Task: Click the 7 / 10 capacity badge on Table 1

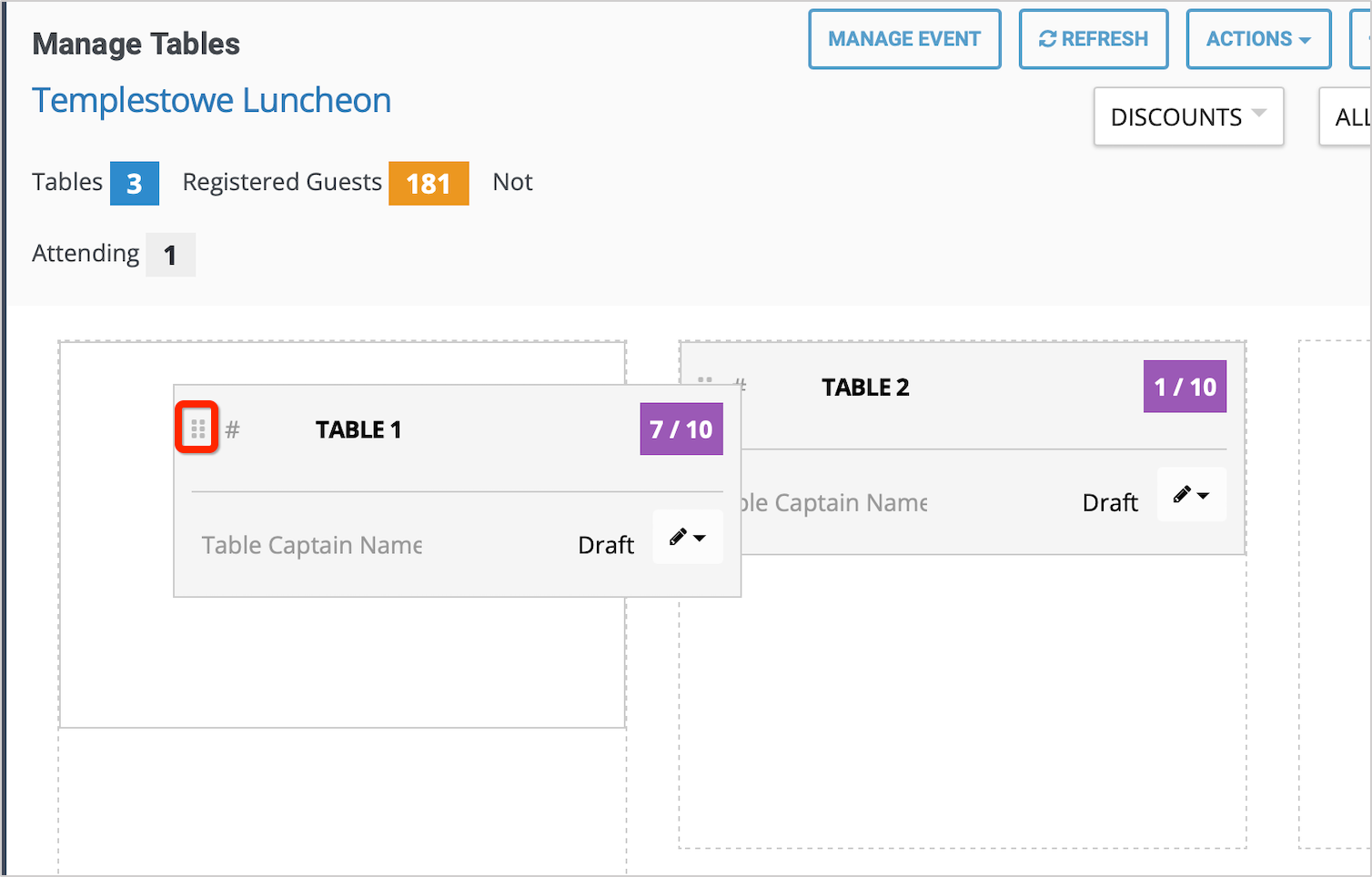Action: coord(681,428)
